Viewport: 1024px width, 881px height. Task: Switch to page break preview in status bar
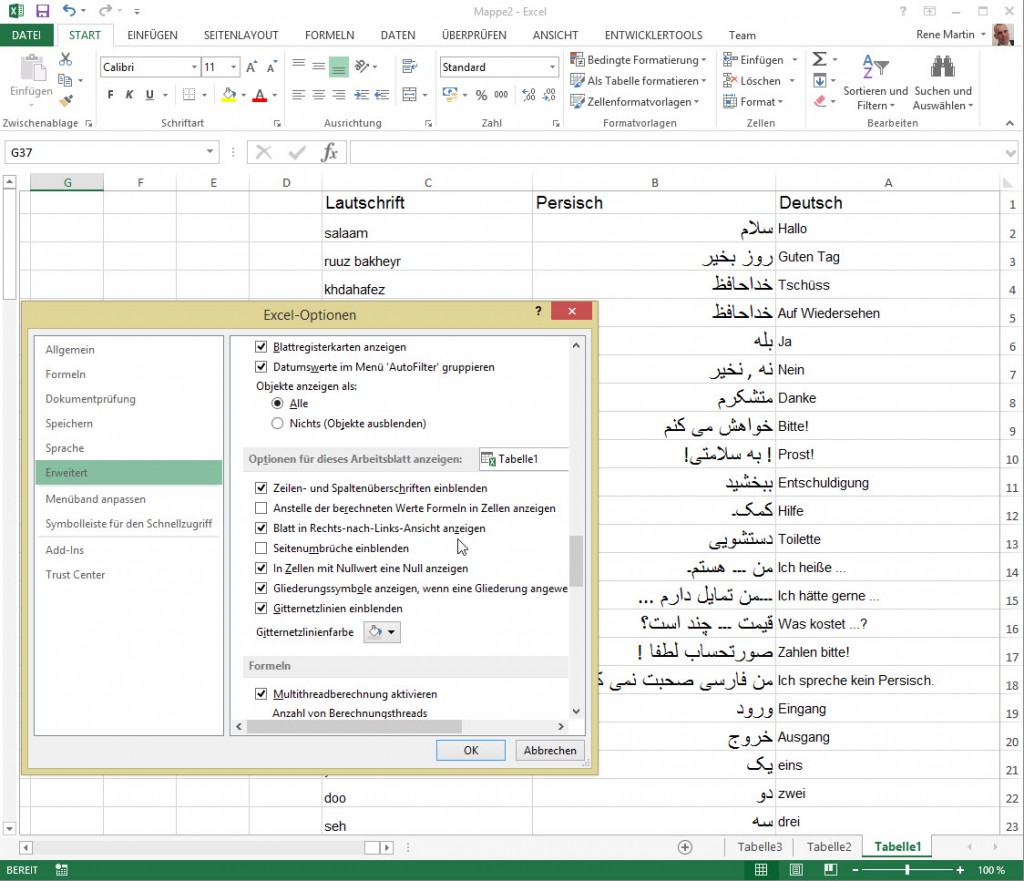[830, 870]
